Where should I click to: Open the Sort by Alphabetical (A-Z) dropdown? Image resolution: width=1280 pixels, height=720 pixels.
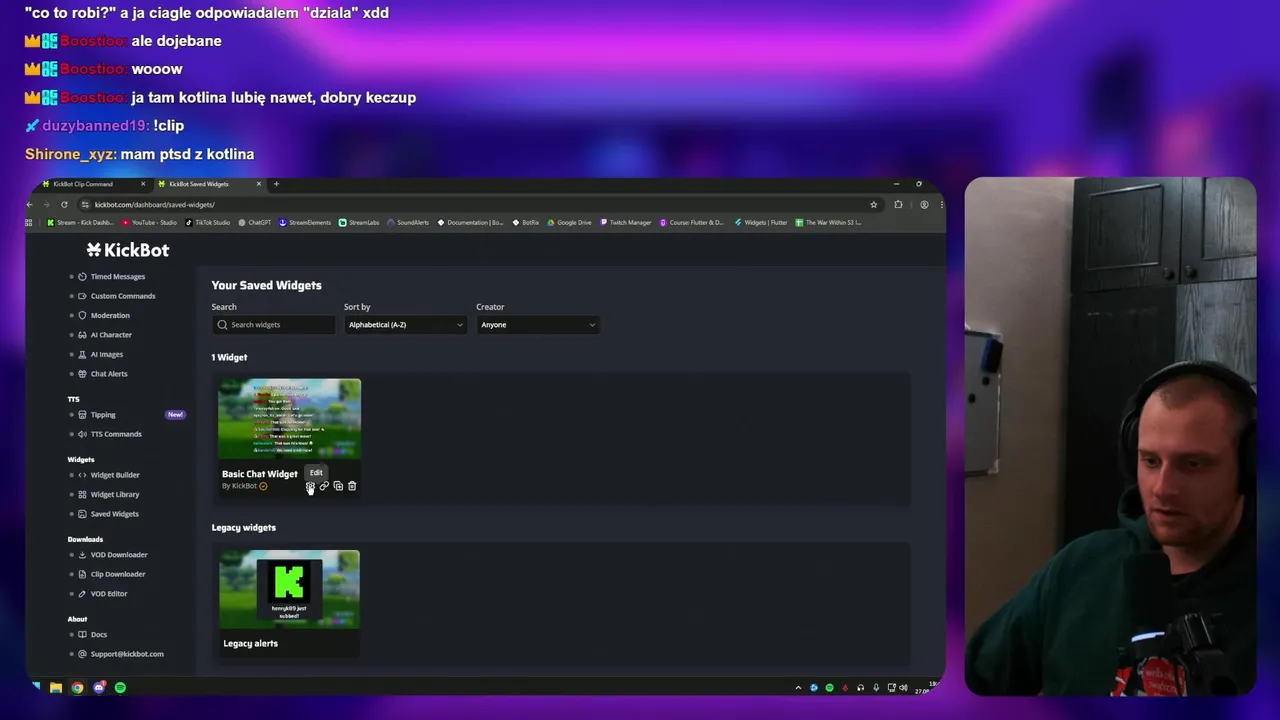(405, 325)
